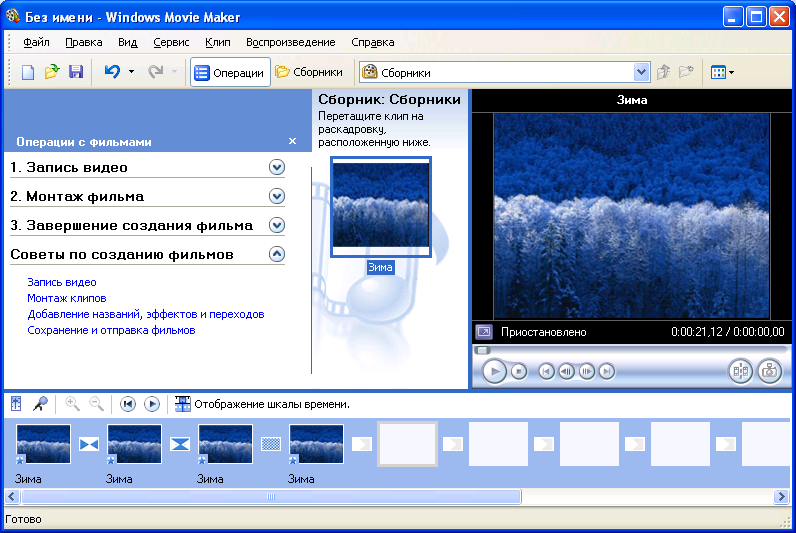Open the Сборники collection combo box

coord(505,73)
